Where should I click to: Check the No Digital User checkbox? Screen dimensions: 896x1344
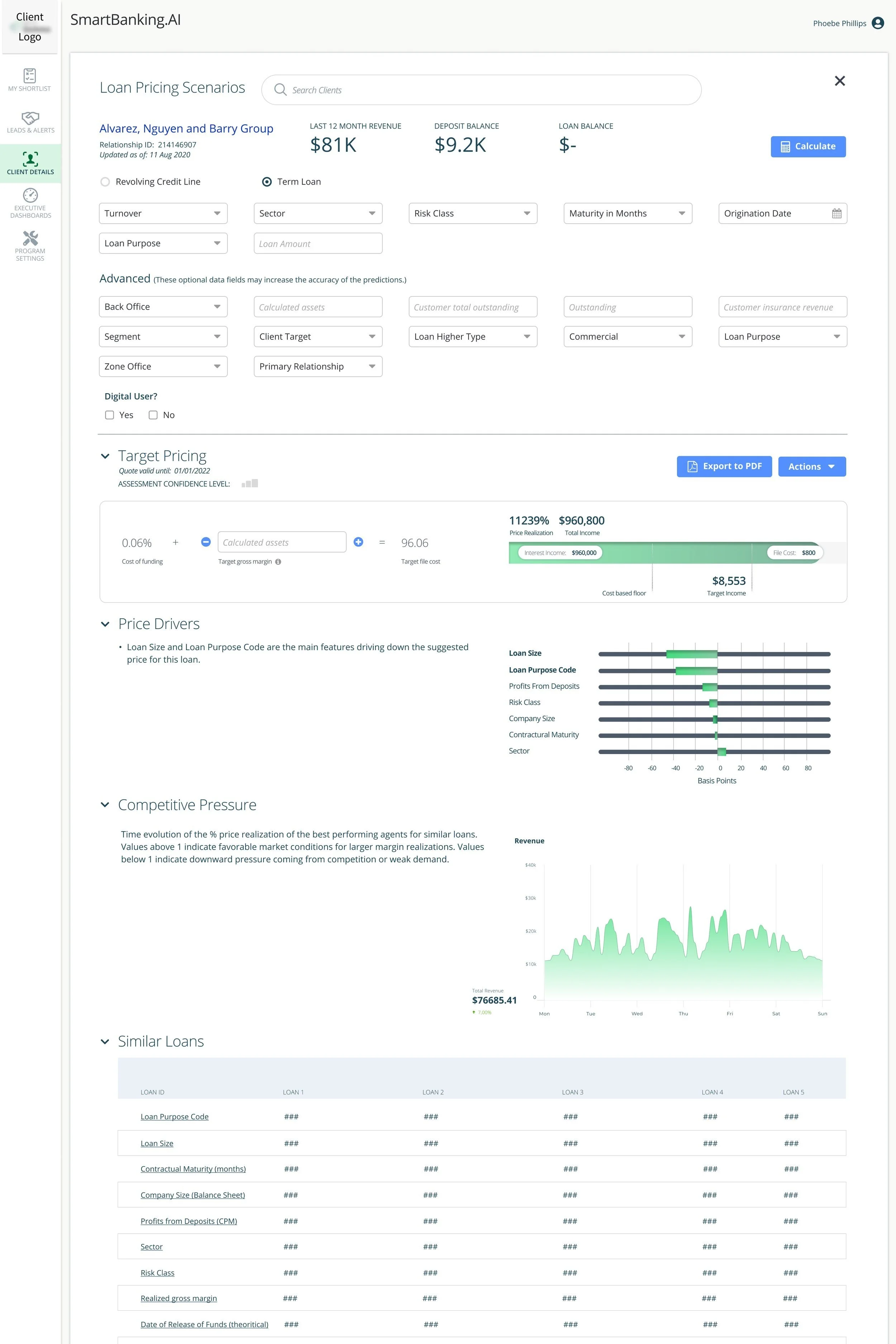153,415
